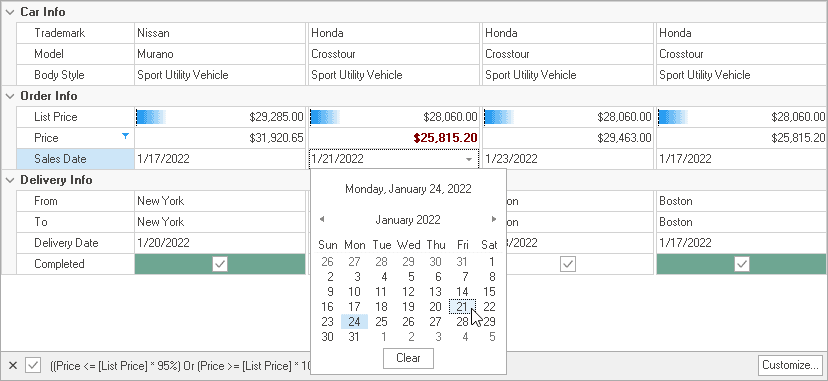Remove the filter with the X icon
Screen dimensions: 828x381
tap(13, 365)
